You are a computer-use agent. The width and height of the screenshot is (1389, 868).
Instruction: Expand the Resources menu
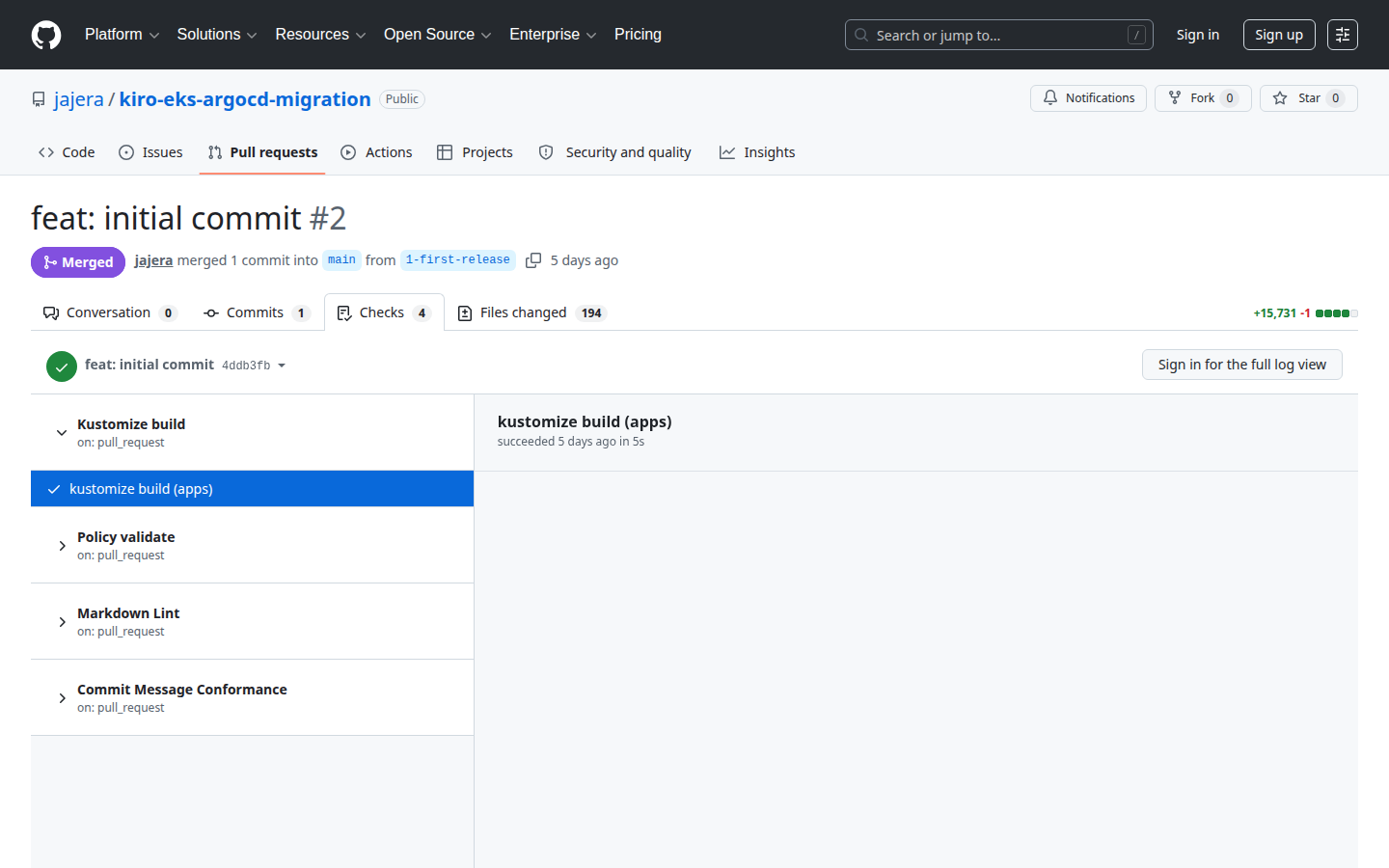(320, 35)
